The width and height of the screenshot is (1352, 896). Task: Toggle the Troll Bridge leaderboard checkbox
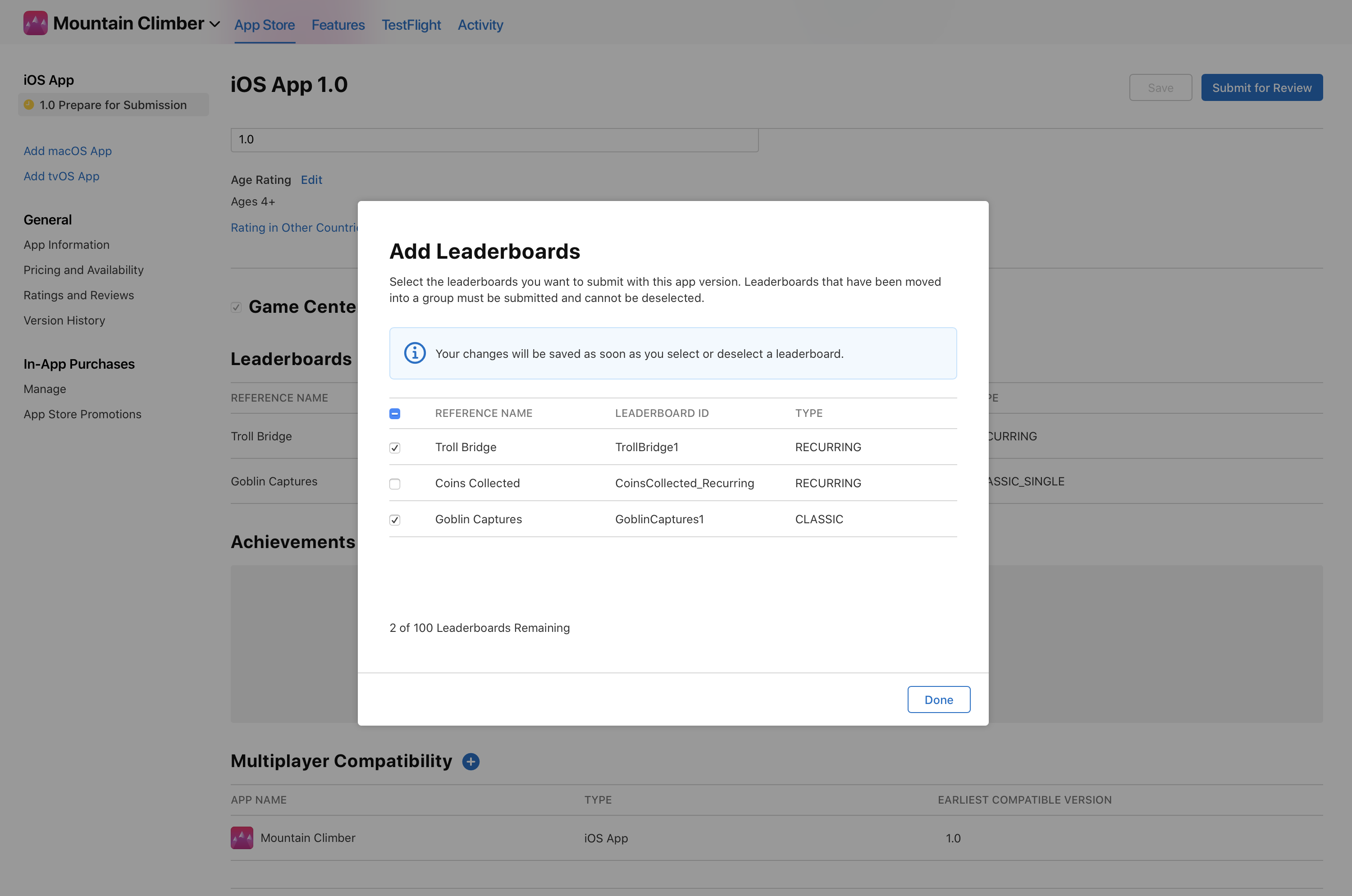[x=395, y=447]
